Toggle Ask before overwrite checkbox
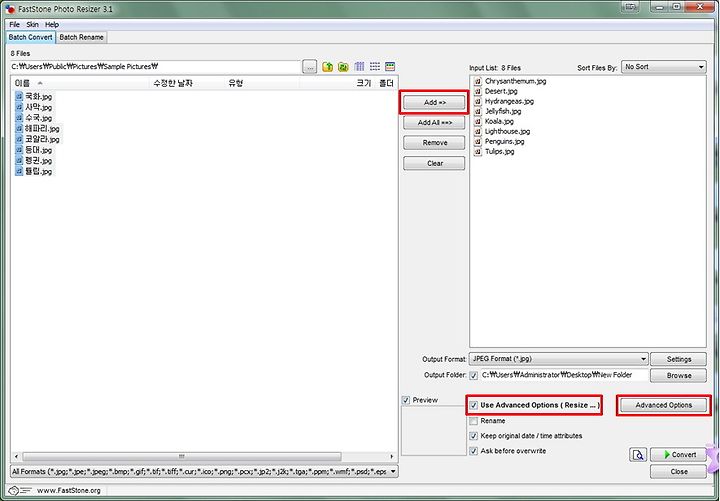Image resolution: width=720 pixels, height=501 pixels. coord(473,451)
